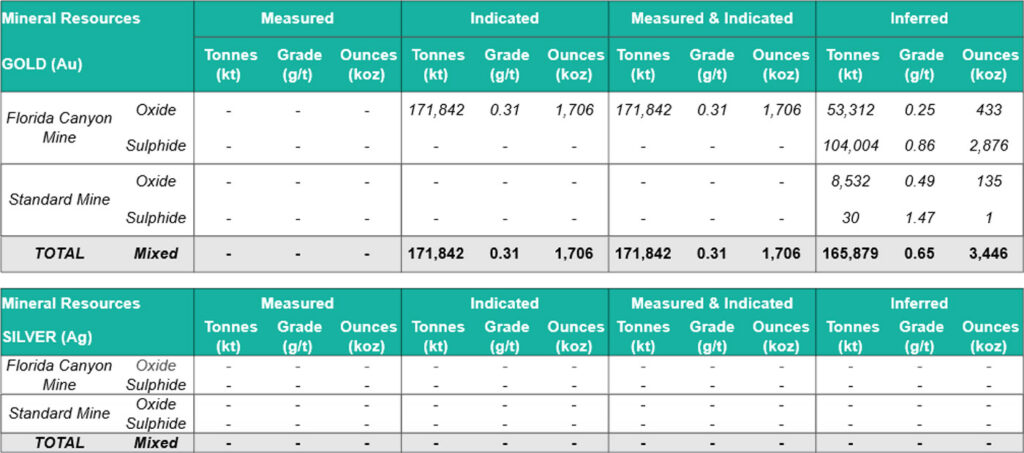Click the Inferred sulphide ounces value 2,876
Screen dimensions: 1024x453
click(x=990, y=146)
